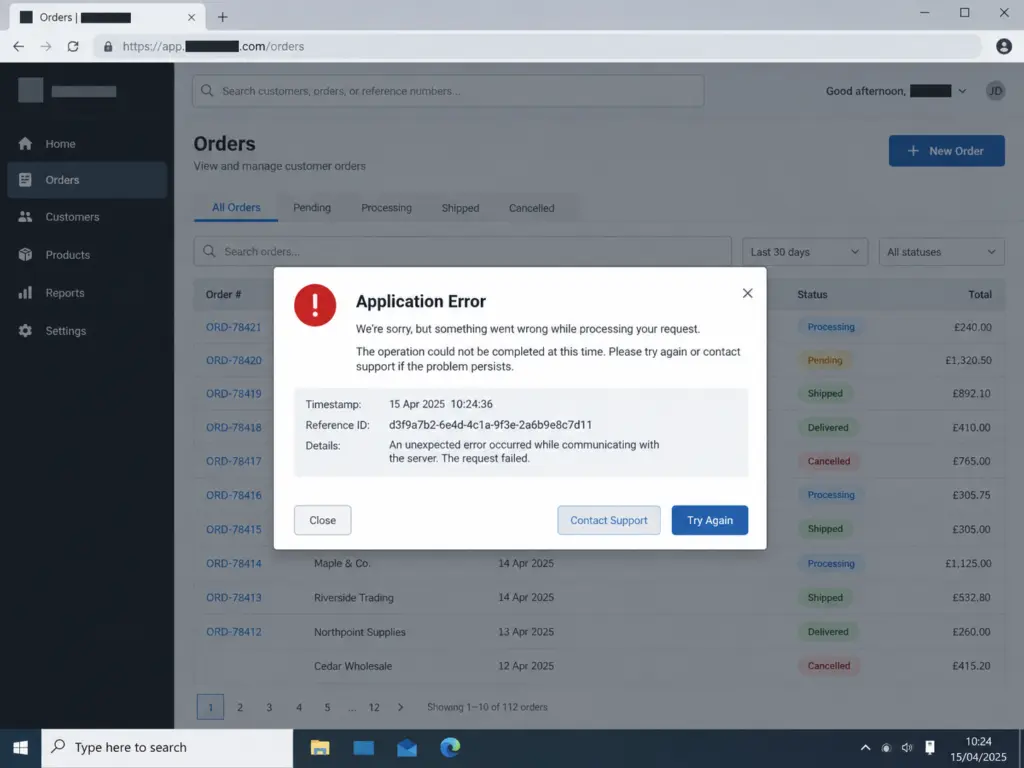Click the Search orders input field
The height and width of the screenshot is (768, 1024).
click(x=462, y=251)
